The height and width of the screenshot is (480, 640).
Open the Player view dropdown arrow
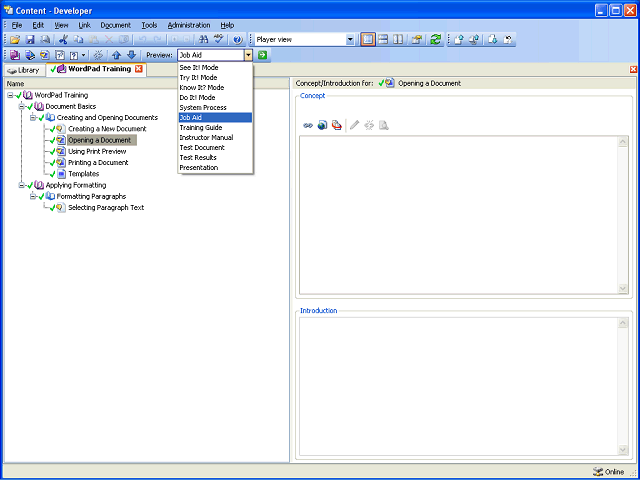pos(350,40)
